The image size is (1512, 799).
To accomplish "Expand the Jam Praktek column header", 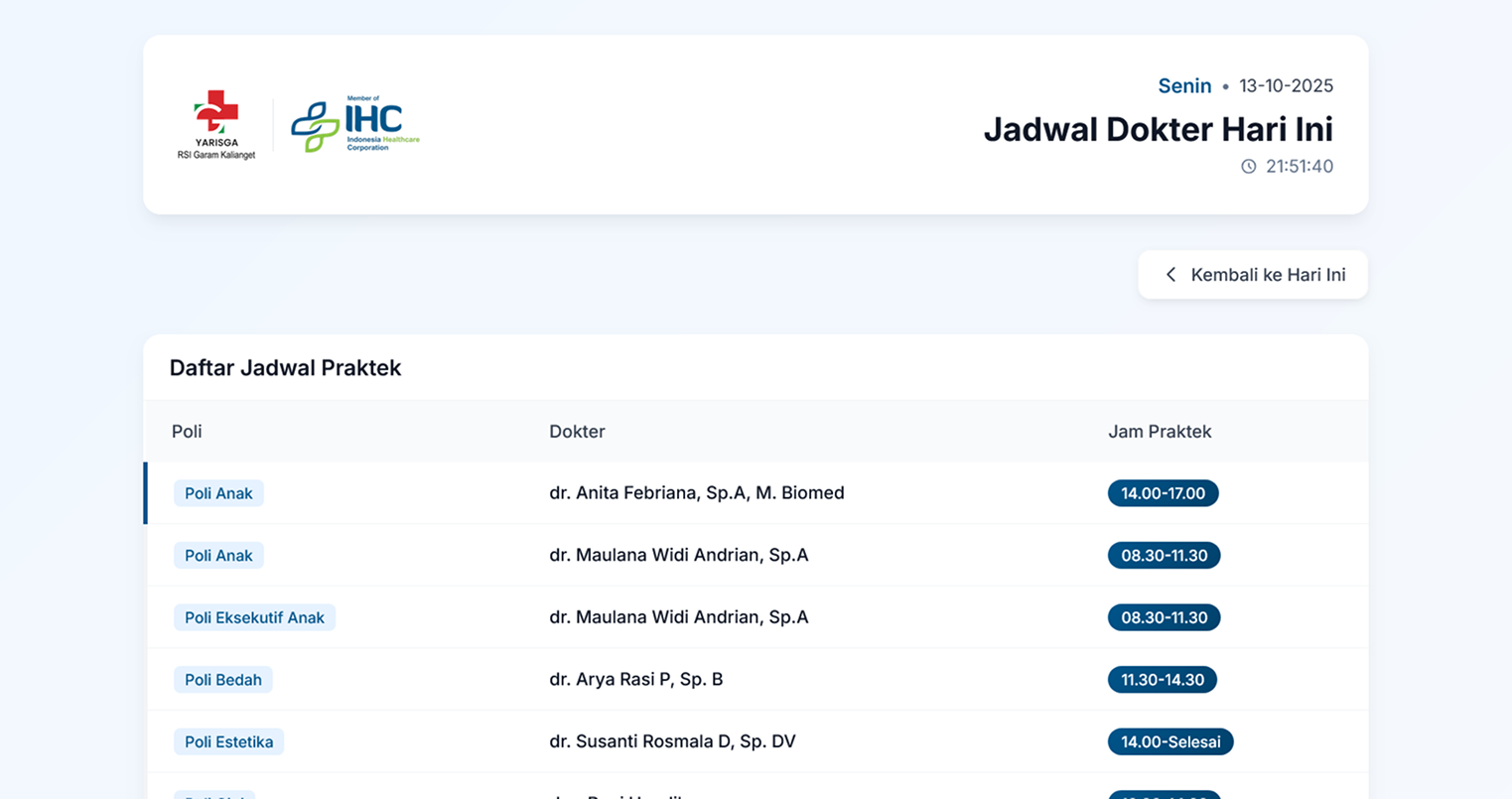I will (1161, 431).
